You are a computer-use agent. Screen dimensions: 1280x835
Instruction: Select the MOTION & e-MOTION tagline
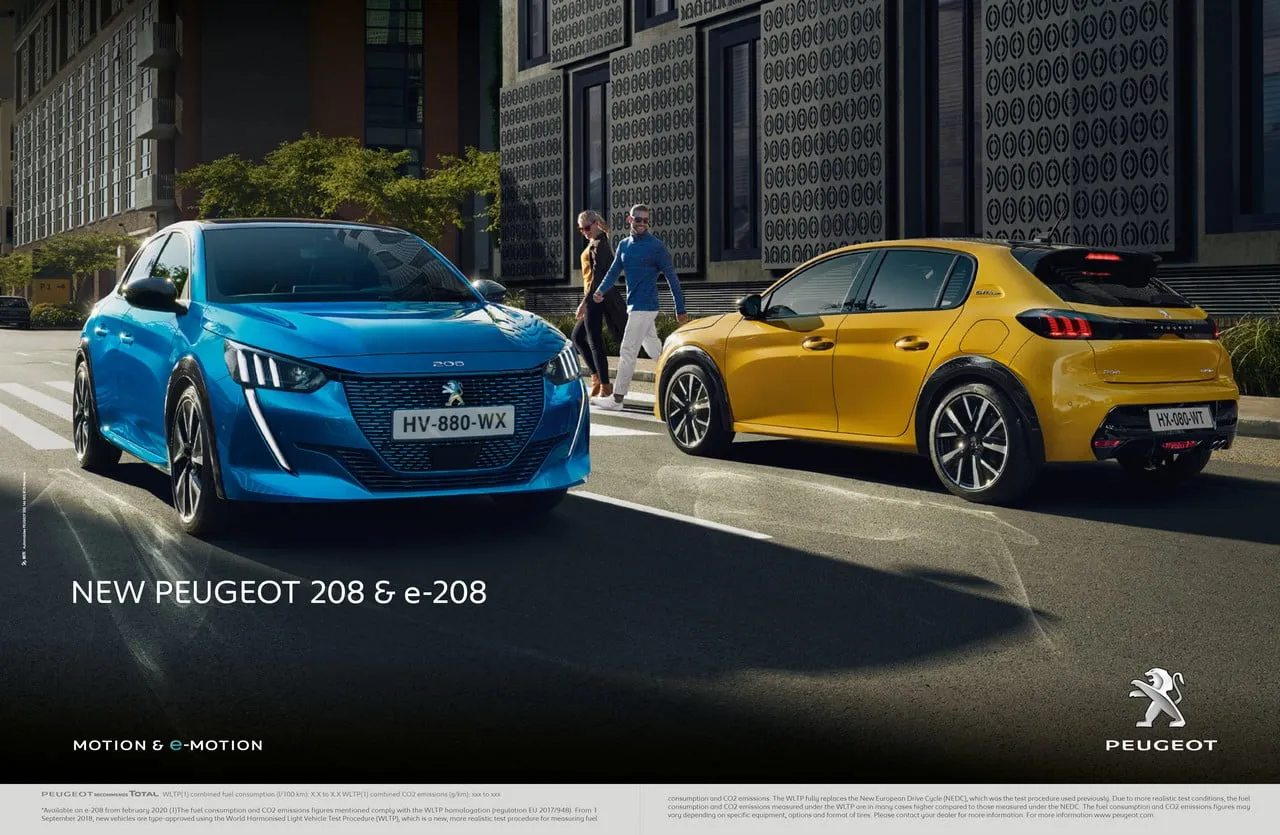click(x=168, y=744)
